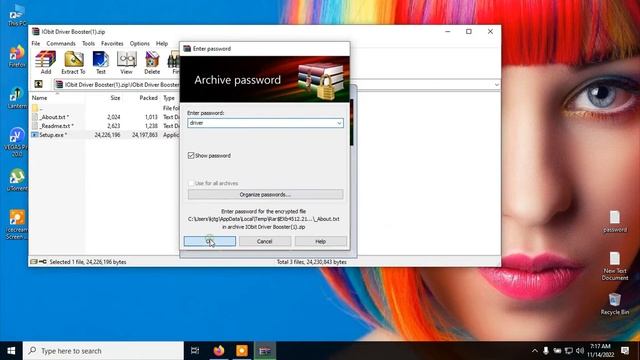Viewport: 640px width, 360px height.
Task: Open the View toolbar icon
Action: click(x=127, y=62)
